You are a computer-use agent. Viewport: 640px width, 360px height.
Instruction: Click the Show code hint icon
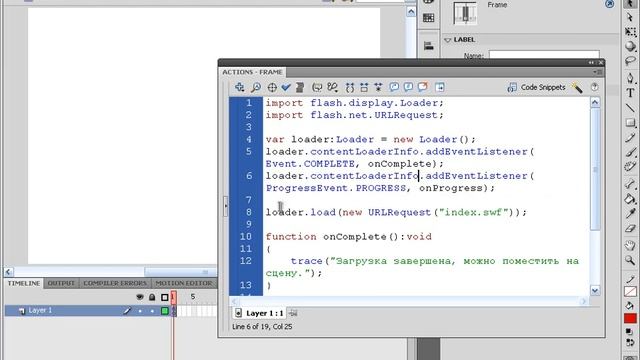(x=317, y=87)
